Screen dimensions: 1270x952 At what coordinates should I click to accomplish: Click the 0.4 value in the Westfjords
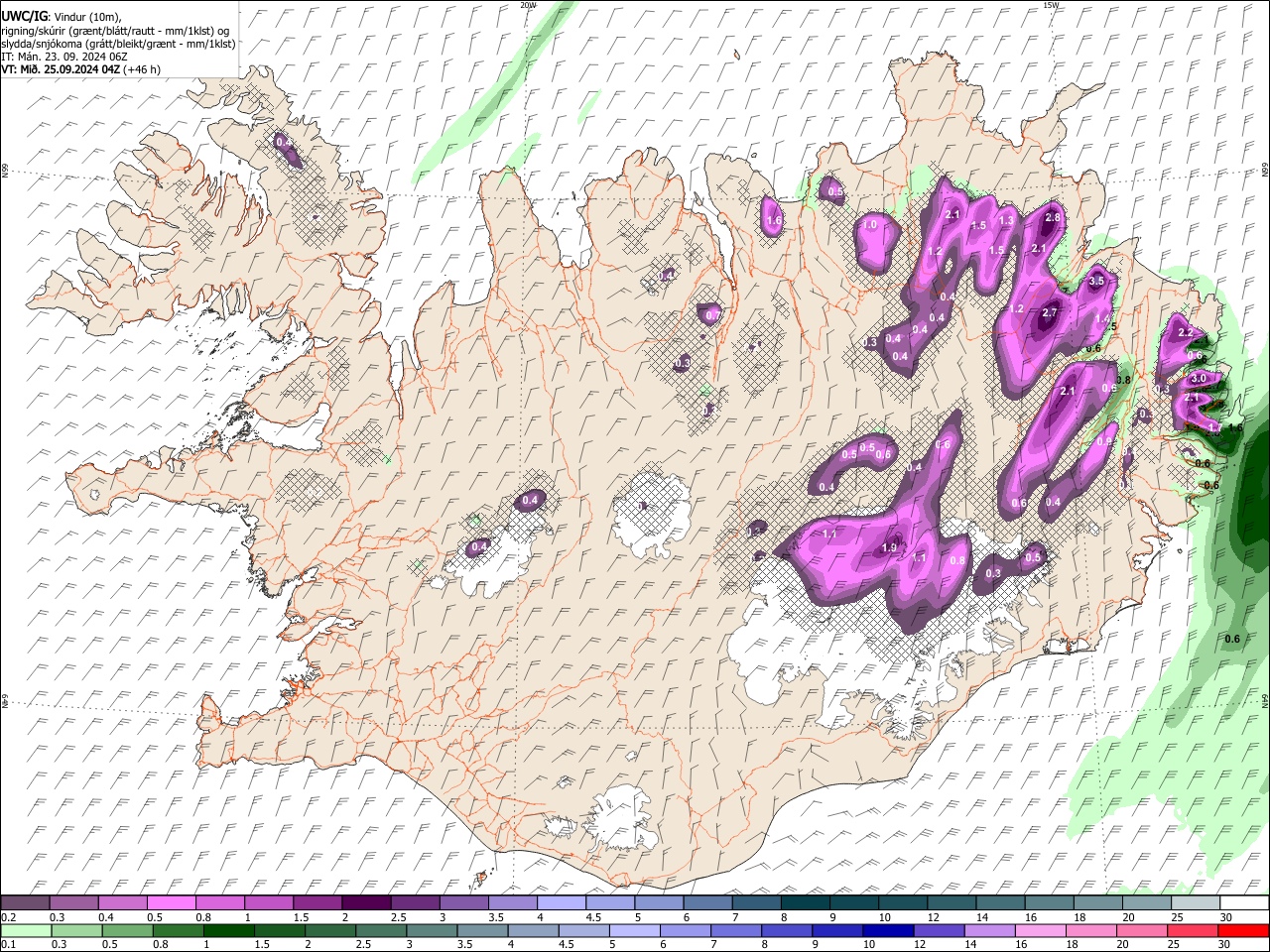tap(284, 142)
